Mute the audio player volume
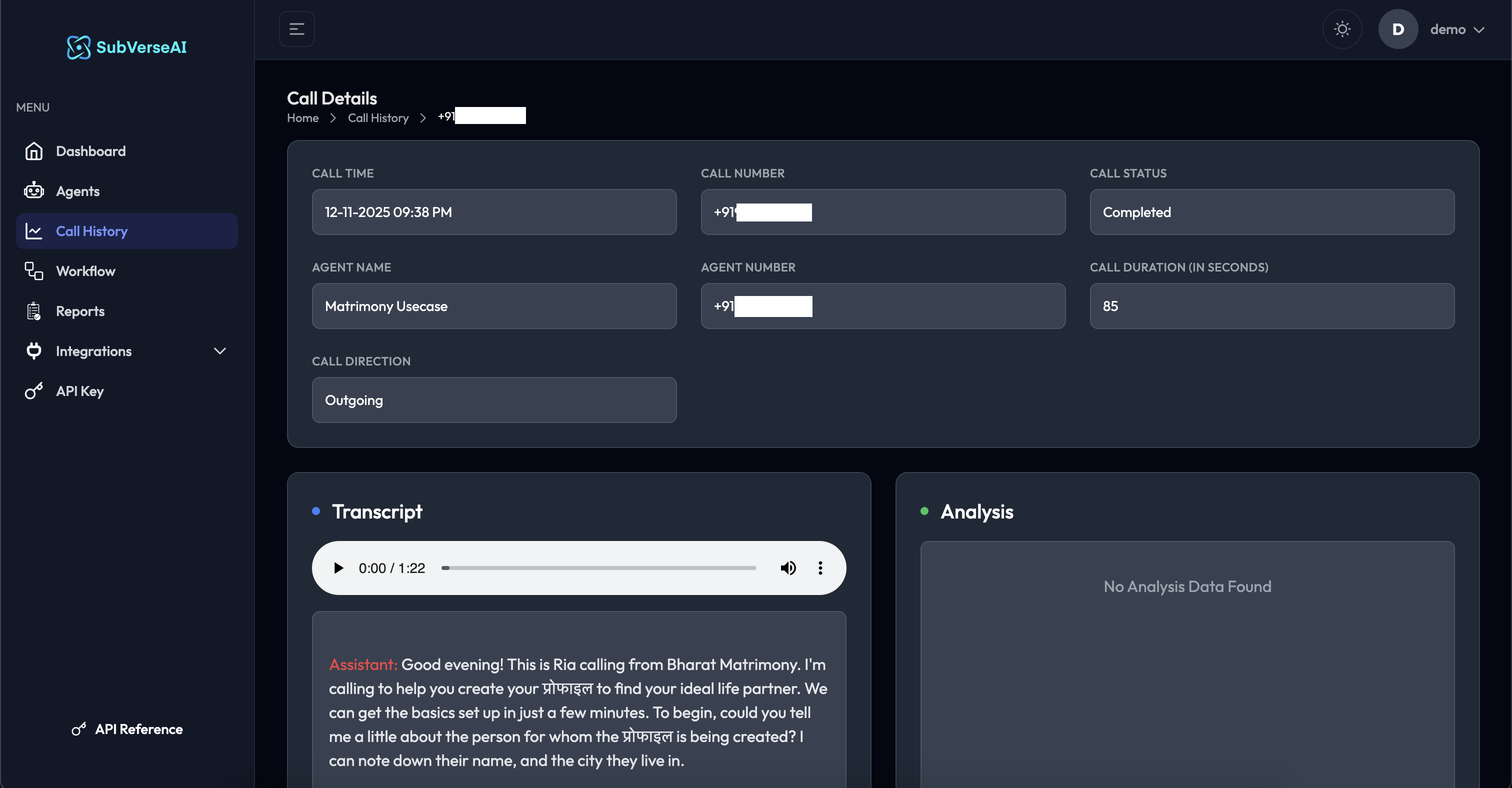The width and height of the screenshot is (1512, 788). coord(787,568)
